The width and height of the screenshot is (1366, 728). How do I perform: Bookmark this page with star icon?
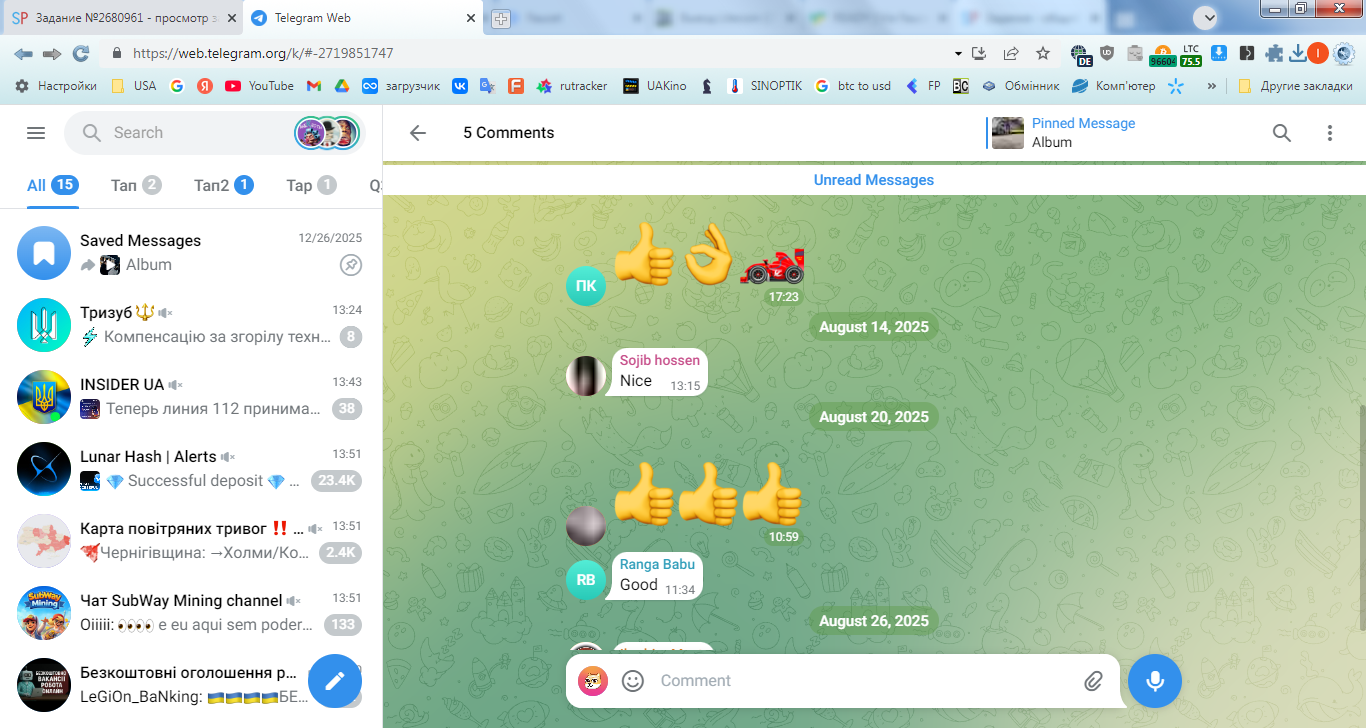(1043, 54)
